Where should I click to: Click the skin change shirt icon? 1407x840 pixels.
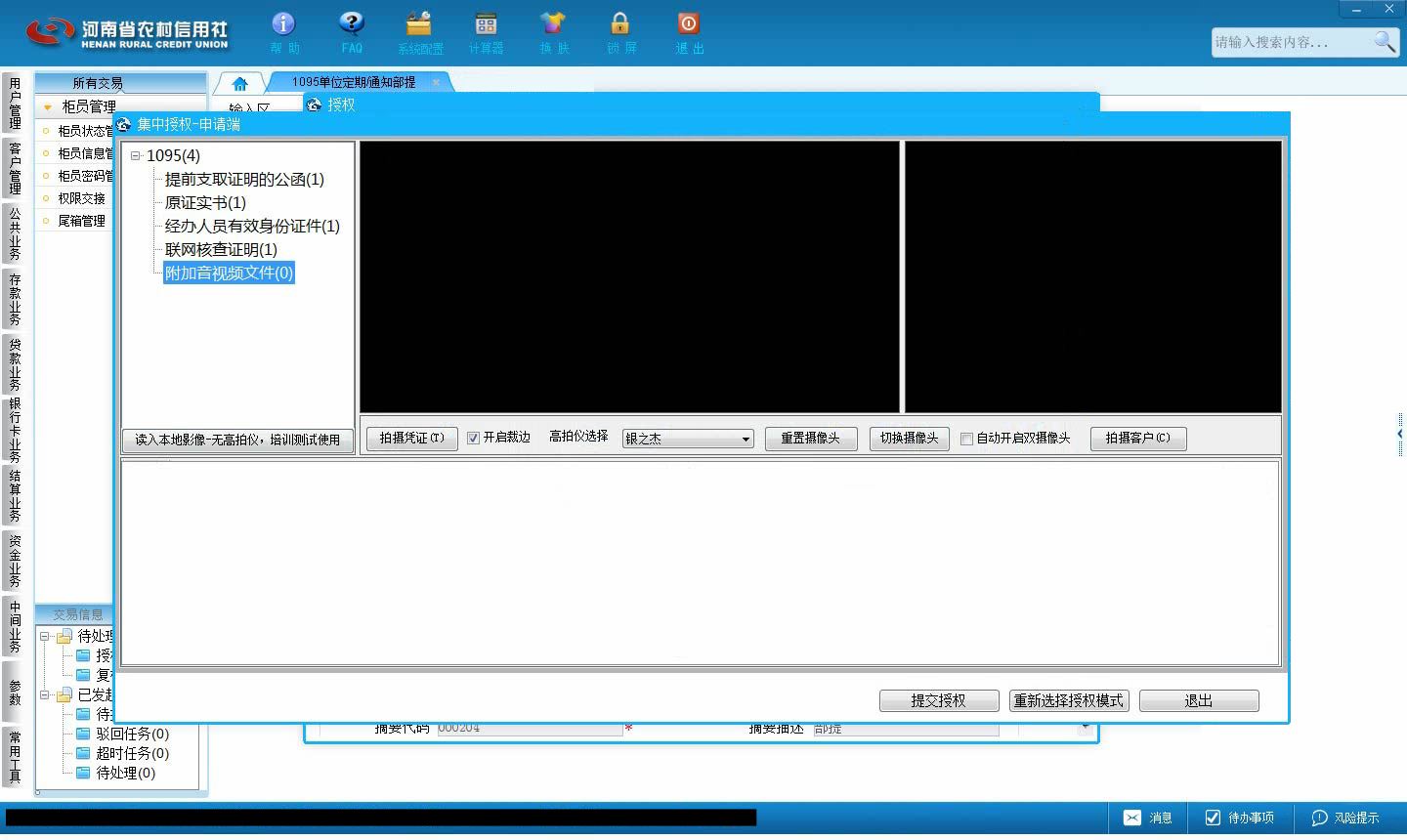point(553,23)
